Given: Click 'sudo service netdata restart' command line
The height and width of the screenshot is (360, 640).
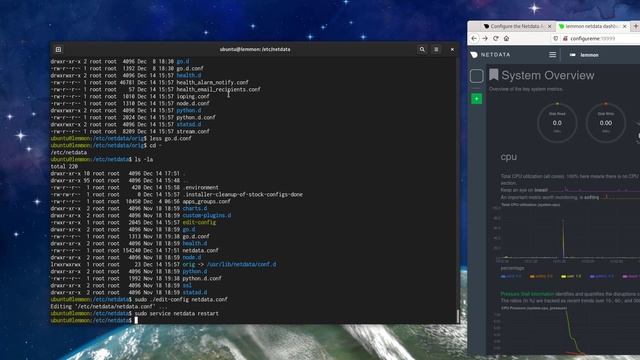Looking at the screenshot, I should click(177, 313).
